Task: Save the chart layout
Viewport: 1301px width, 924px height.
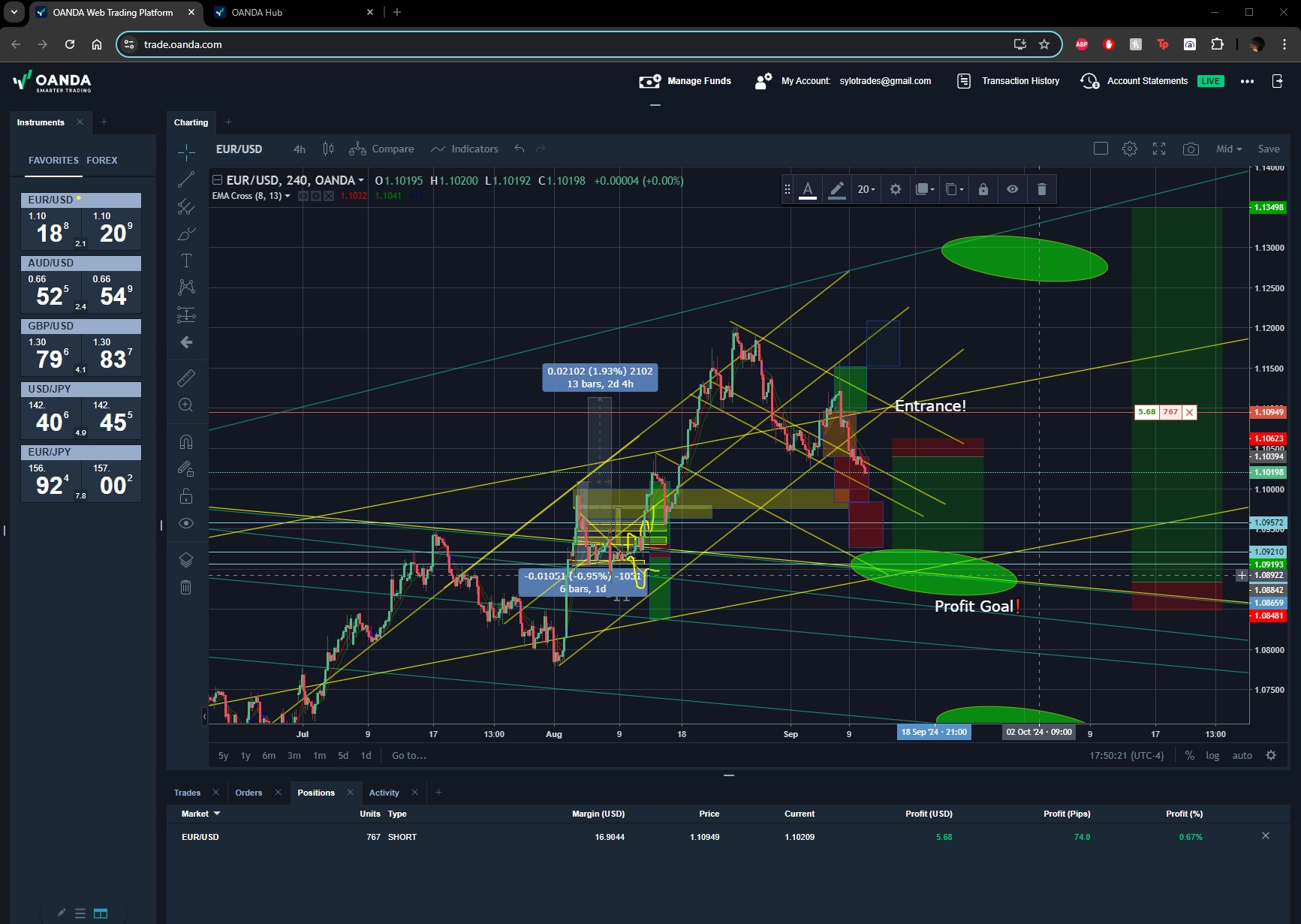Action: (x=1269, y=149)
